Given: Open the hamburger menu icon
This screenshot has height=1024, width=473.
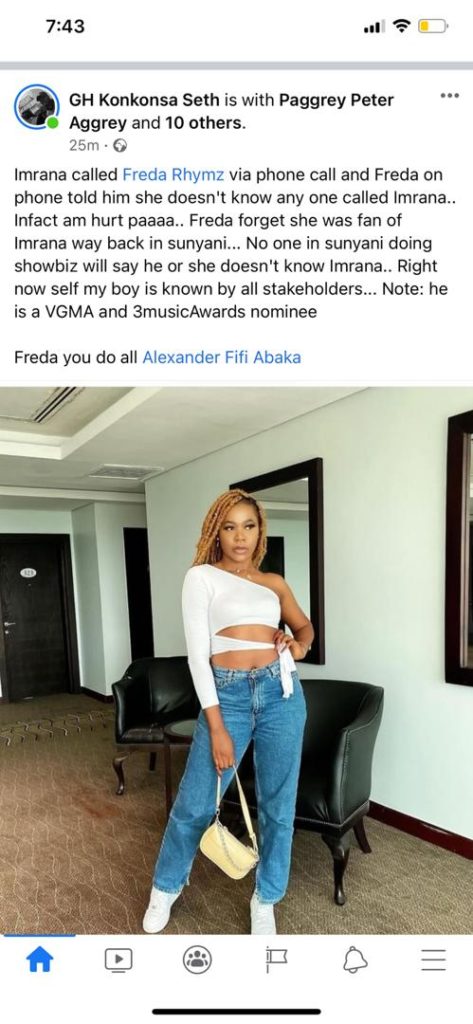Looking at the screenshot, I should [x=433, y=959].
